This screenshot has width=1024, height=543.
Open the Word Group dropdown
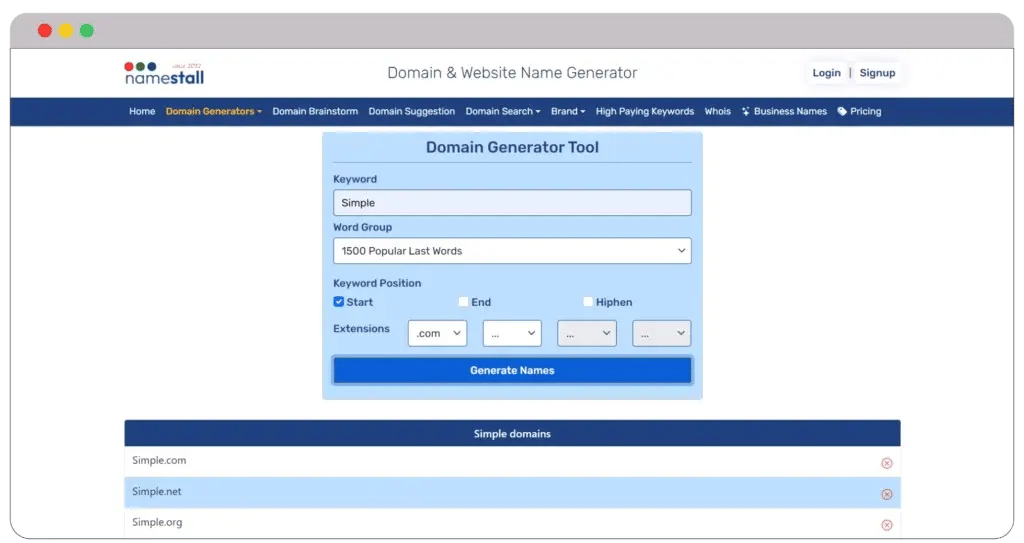coord(512,251)
